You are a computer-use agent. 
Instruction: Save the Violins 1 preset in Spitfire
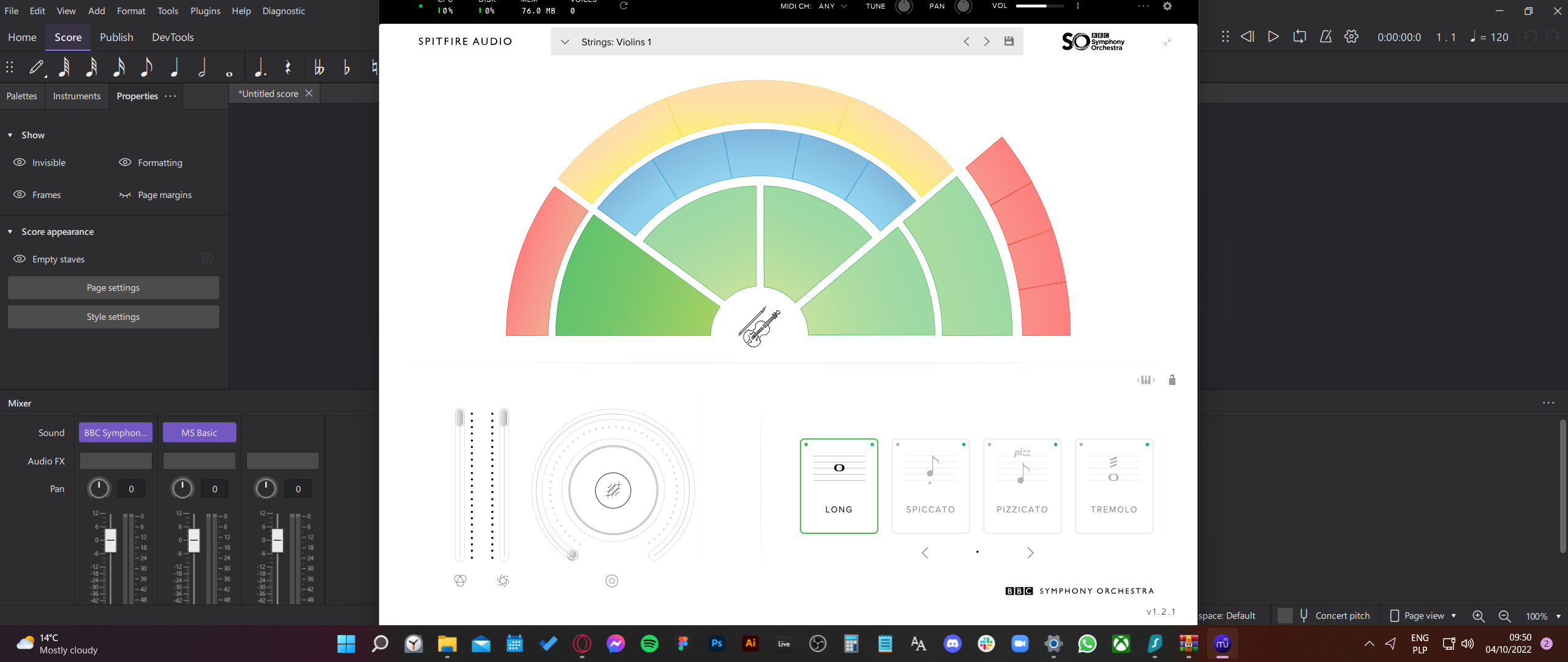coord(1009,41)
